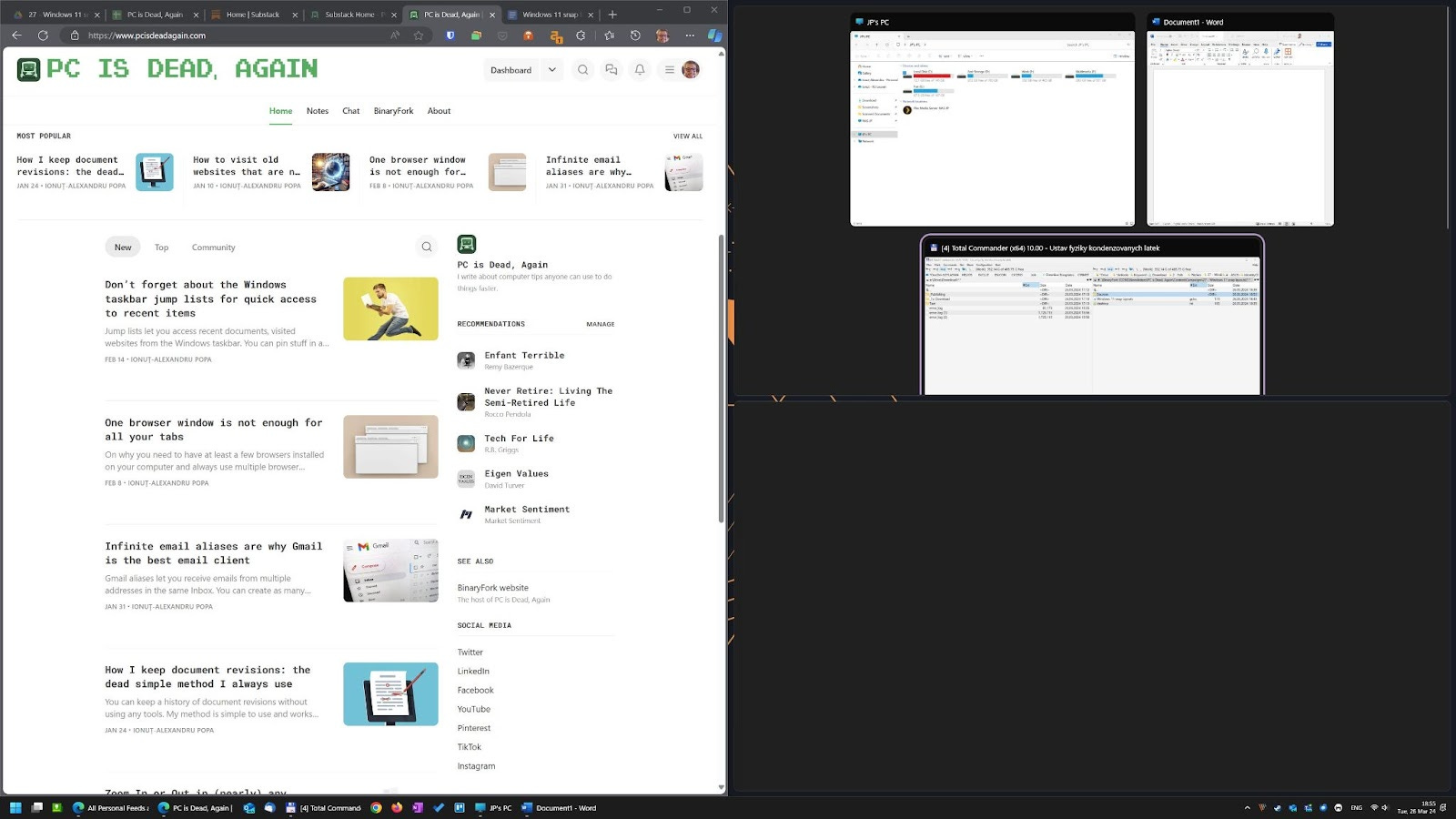Open the browser history clock icon

[635, 35]
